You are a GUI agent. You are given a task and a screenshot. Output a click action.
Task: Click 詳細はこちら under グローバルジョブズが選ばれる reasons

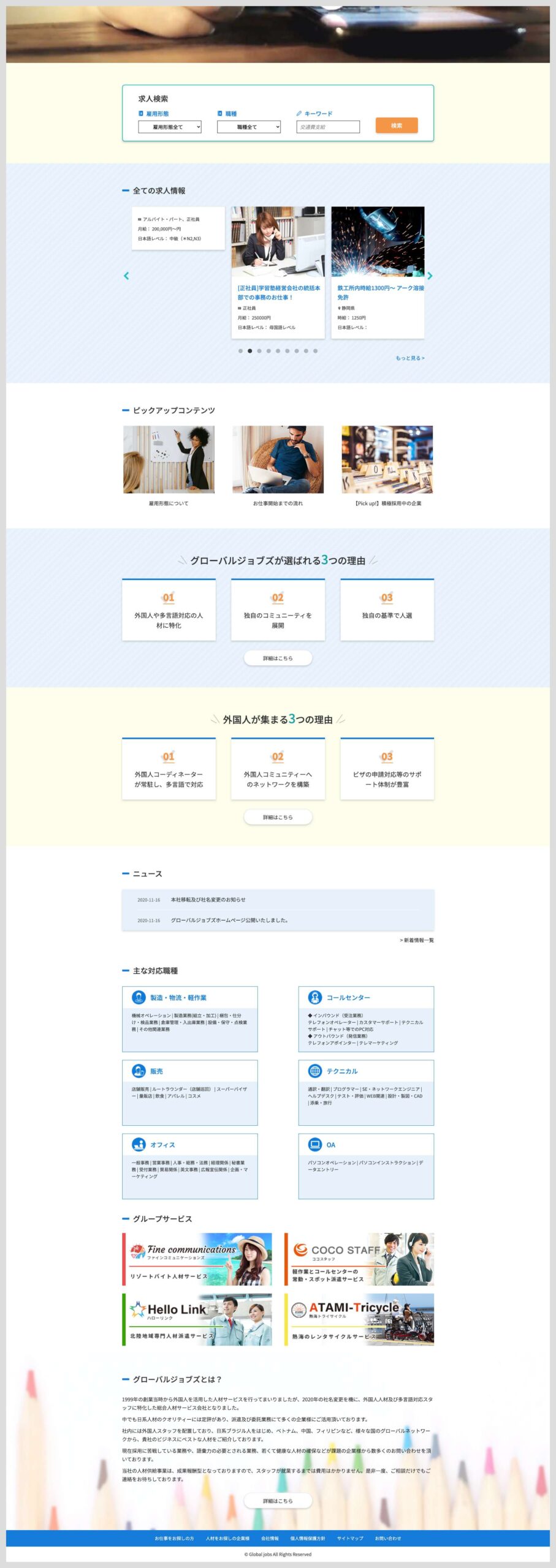pyautogui.click(x=278, y=658)
